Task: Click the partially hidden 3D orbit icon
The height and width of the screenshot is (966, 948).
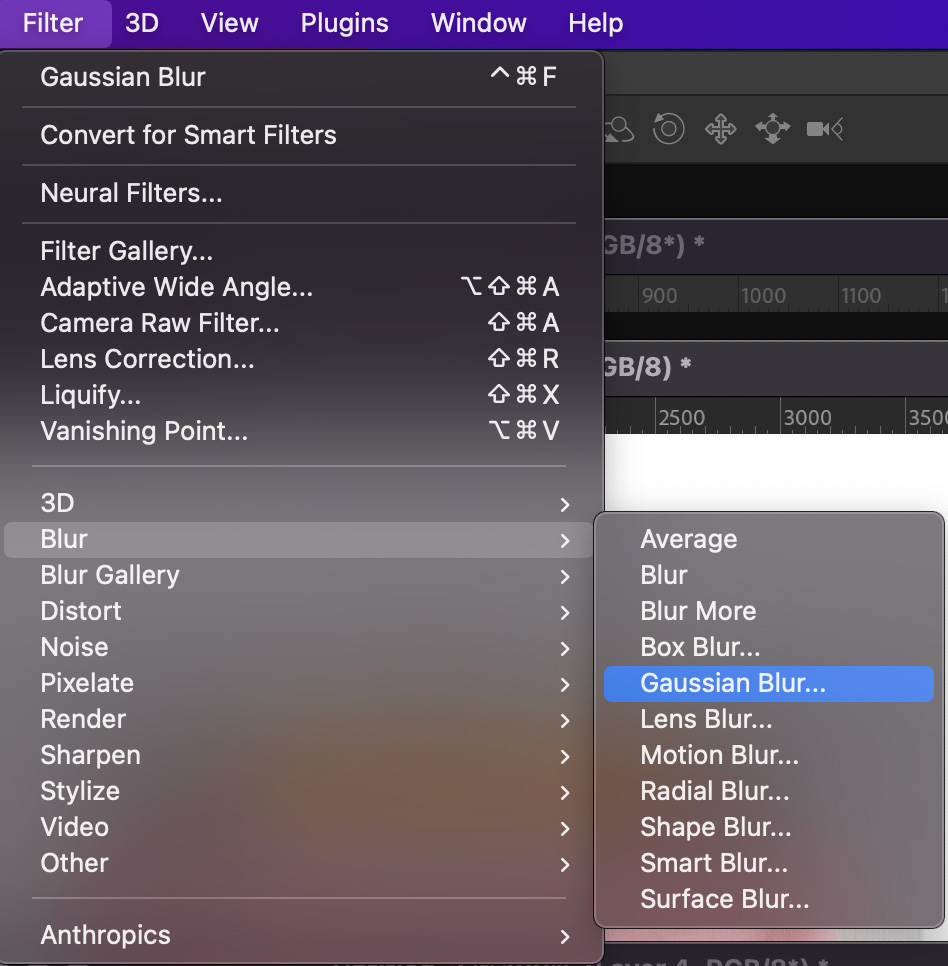Action: [x=620, y=129]
